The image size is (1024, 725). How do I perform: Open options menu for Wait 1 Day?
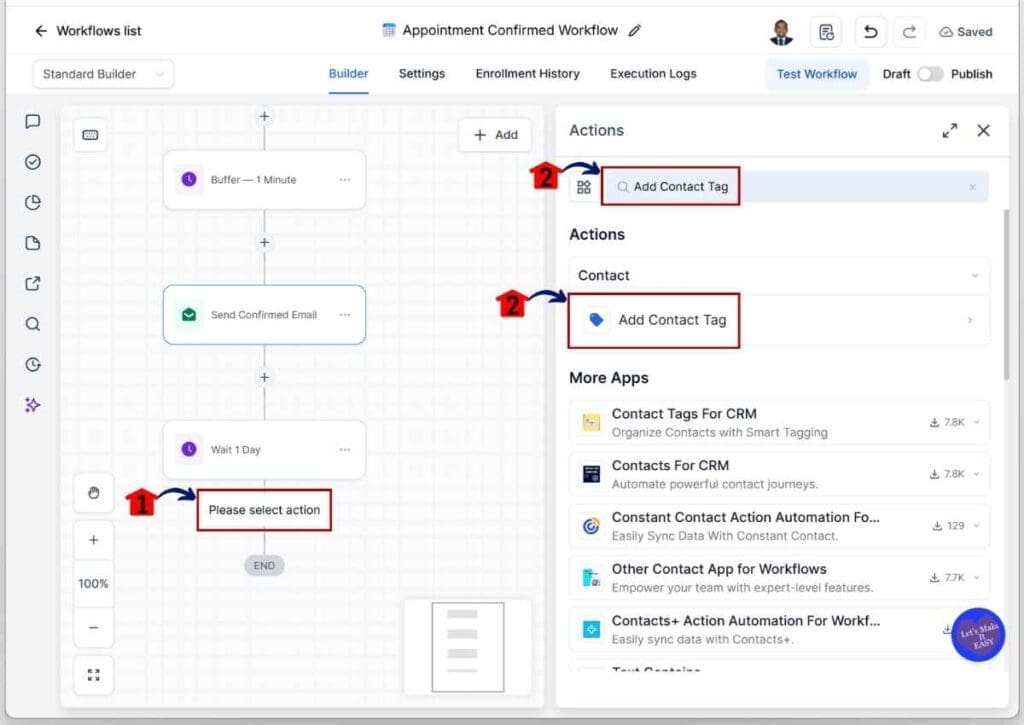[x=345, y=450]
